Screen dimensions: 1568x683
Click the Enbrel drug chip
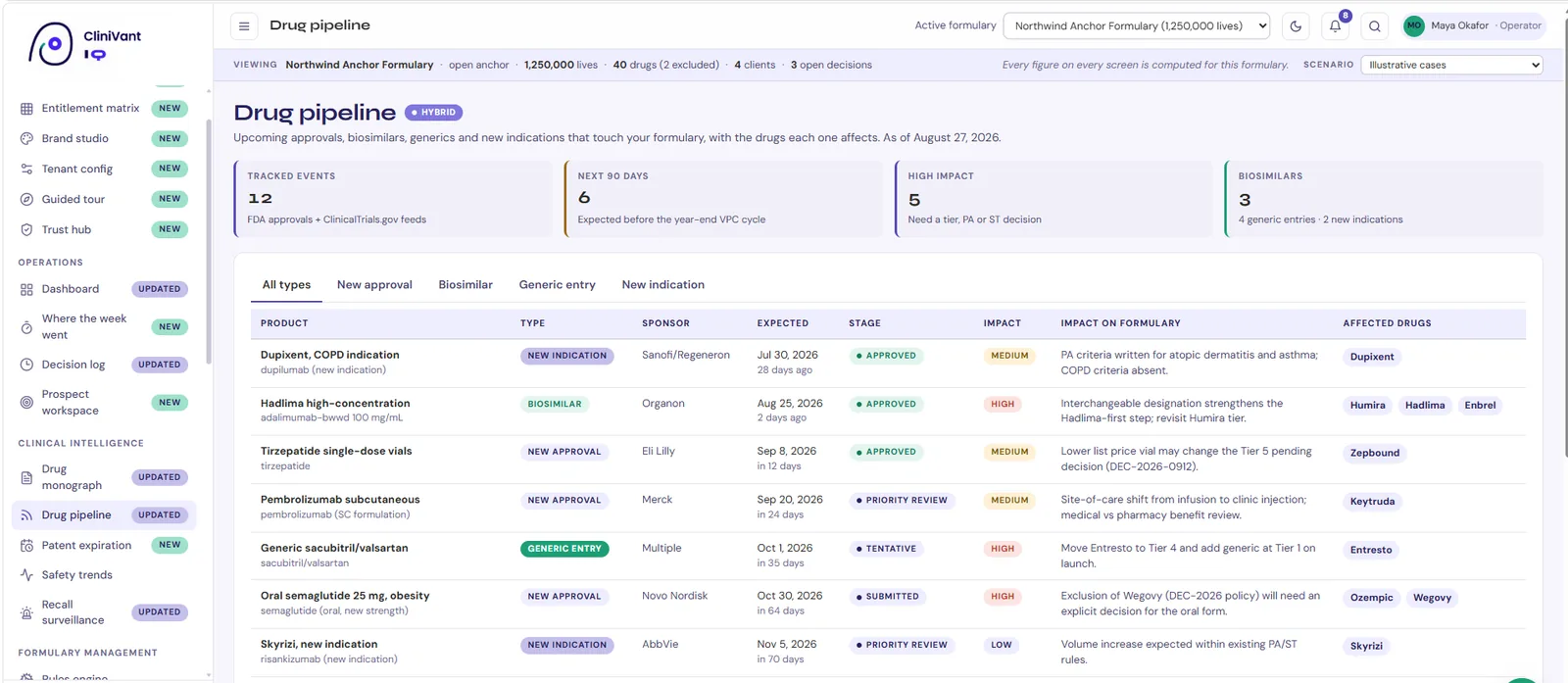1480,406
